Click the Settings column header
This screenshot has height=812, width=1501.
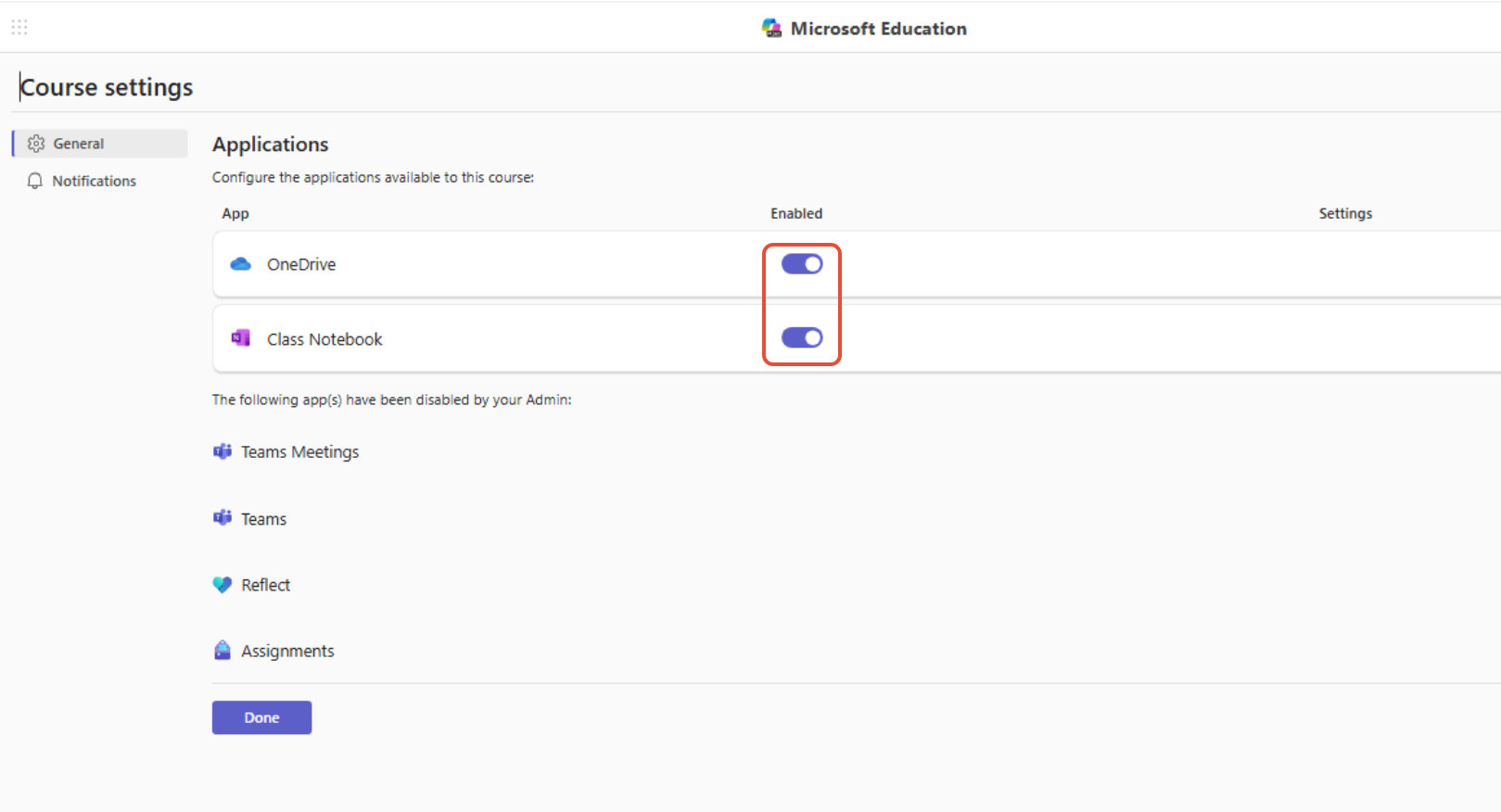1345,213
